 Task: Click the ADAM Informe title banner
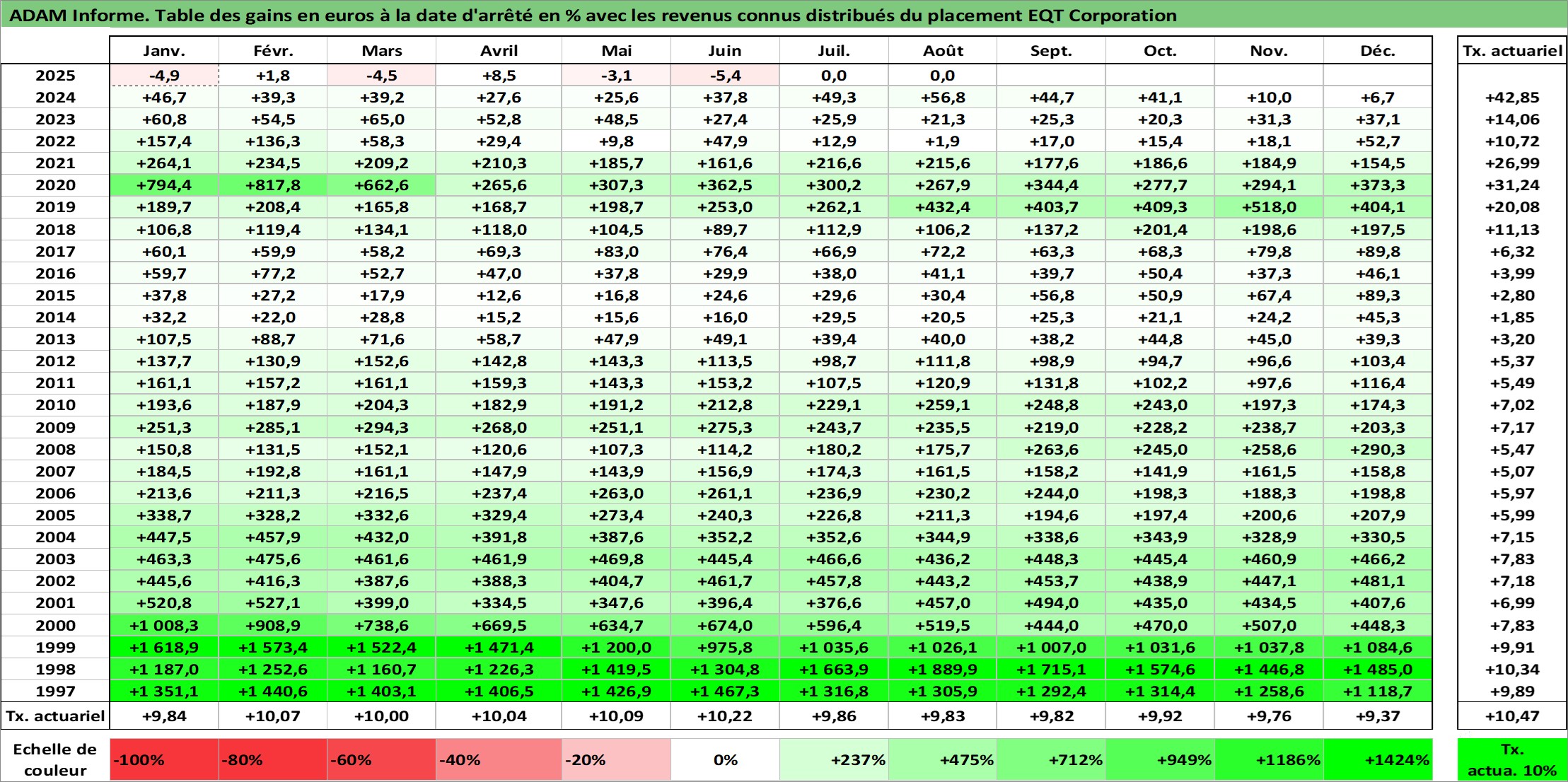784,15
